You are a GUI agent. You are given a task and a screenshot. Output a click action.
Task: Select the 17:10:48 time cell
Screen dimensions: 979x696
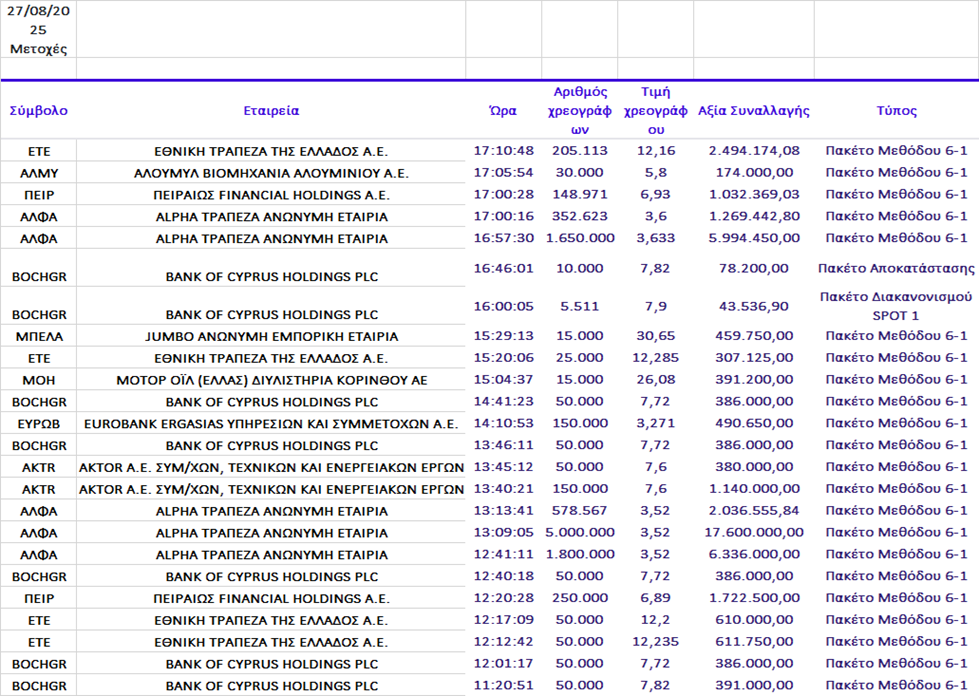(x=503, y=151)
